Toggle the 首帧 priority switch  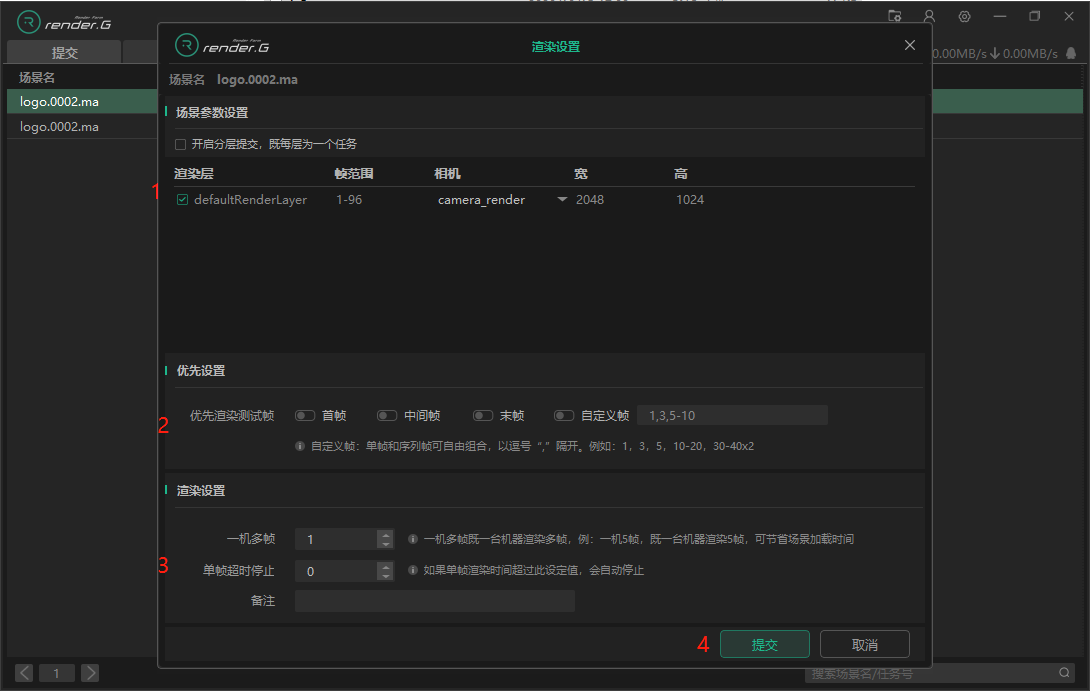(304, 416)
